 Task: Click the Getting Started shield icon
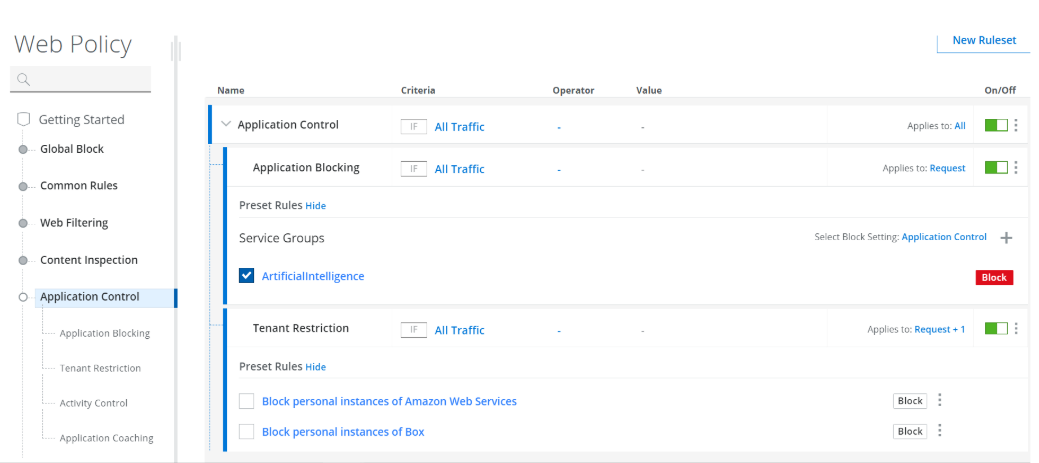pyautogui.click(x=24, y=119)
